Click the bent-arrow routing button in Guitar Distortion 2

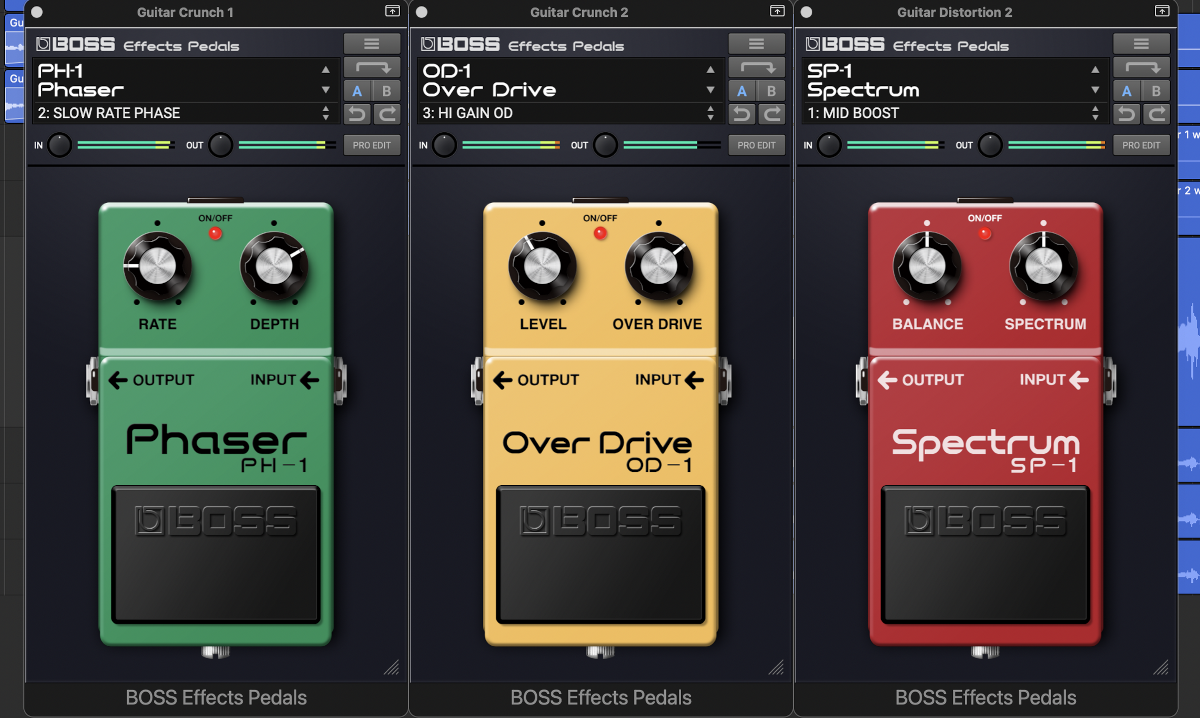1141,68
